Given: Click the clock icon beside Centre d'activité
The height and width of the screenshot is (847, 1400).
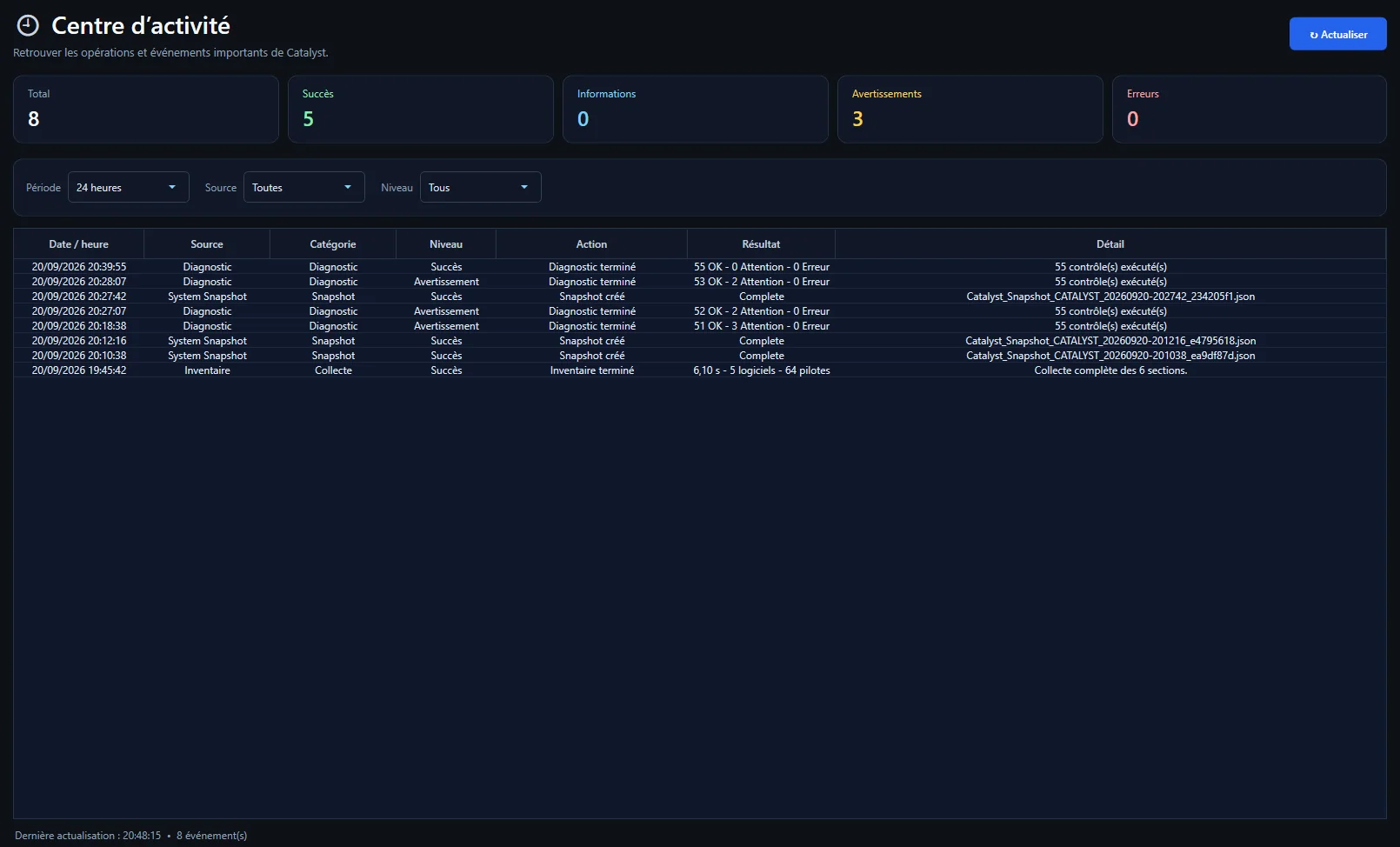Looking at the screenshot, I should click(x=28, y=26).
